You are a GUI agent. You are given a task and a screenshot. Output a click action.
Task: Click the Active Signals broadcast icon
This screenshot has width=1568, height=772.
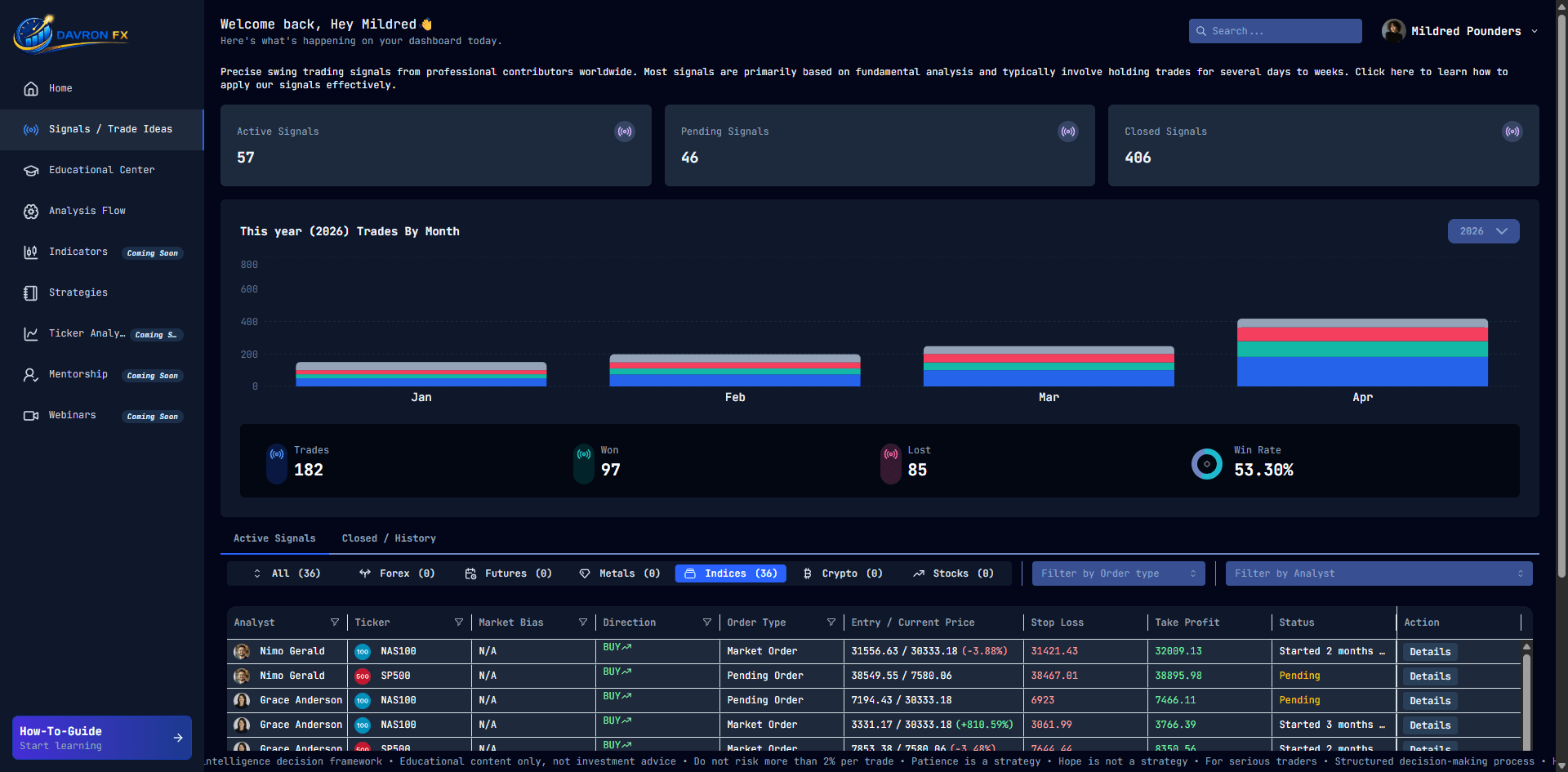coord(625,132)
